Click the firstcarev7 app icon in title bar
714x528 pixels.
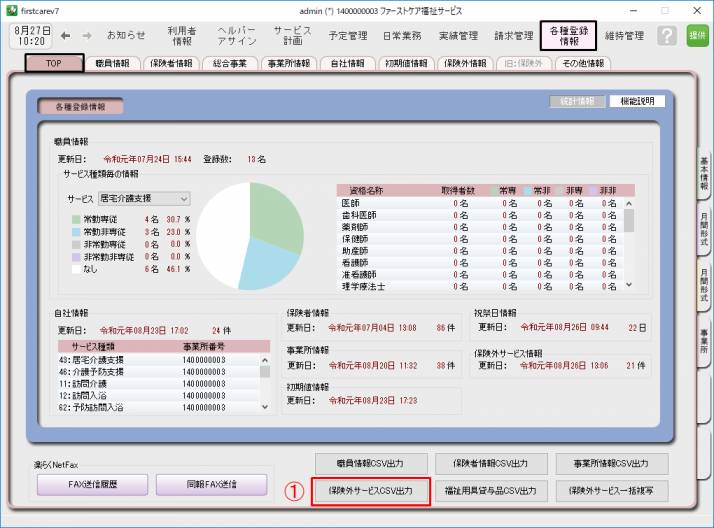tap(10, 8)
